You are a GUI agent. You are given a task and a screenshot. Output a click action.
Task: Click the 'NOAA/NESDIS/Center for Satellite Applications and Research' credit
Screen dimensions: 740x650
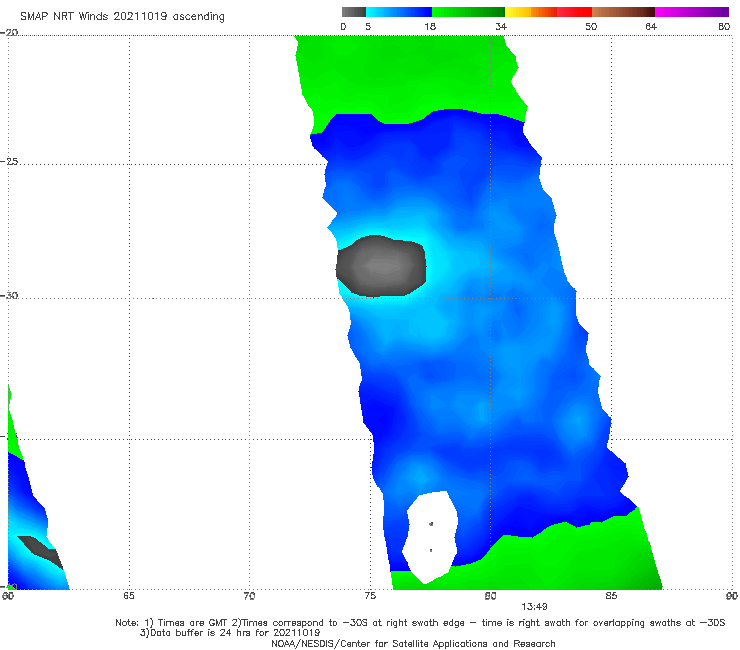click(x=413, y=643)
